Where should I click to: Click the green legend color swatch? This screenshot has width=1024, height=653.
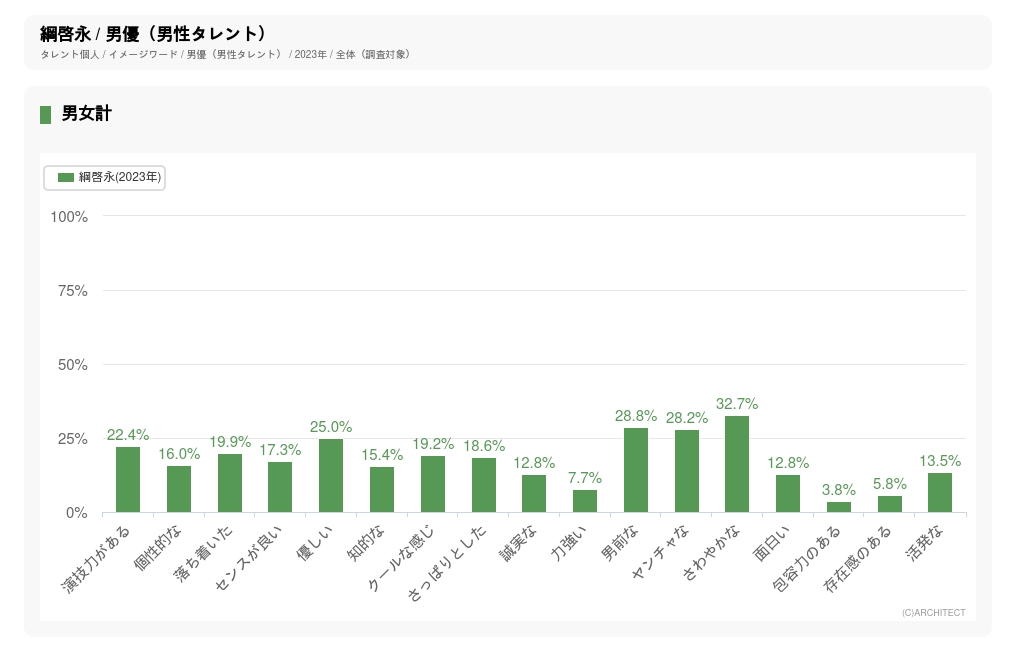(66, 177)
